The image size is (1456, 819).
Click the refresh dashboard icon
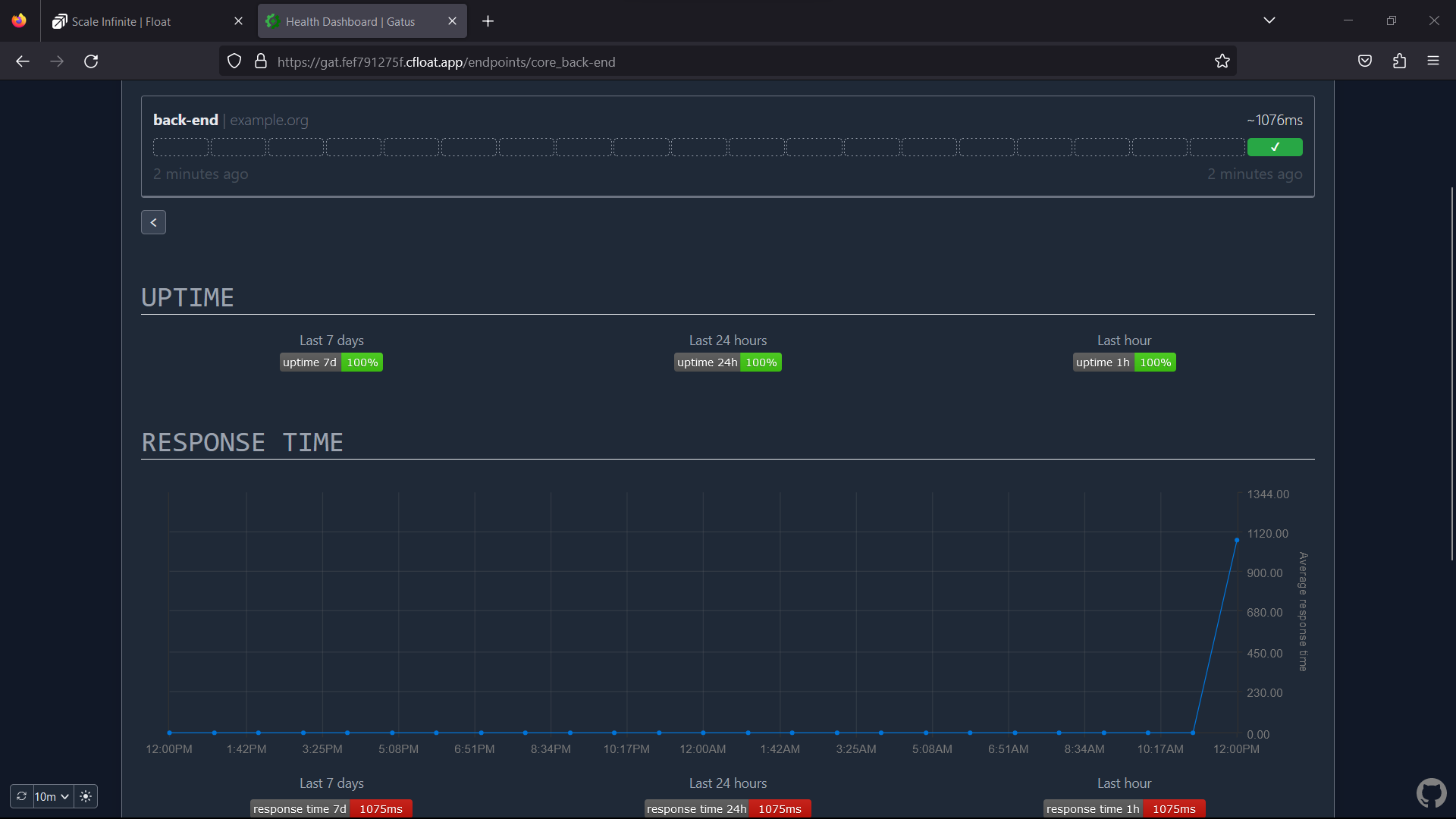(x=21, y=796)
